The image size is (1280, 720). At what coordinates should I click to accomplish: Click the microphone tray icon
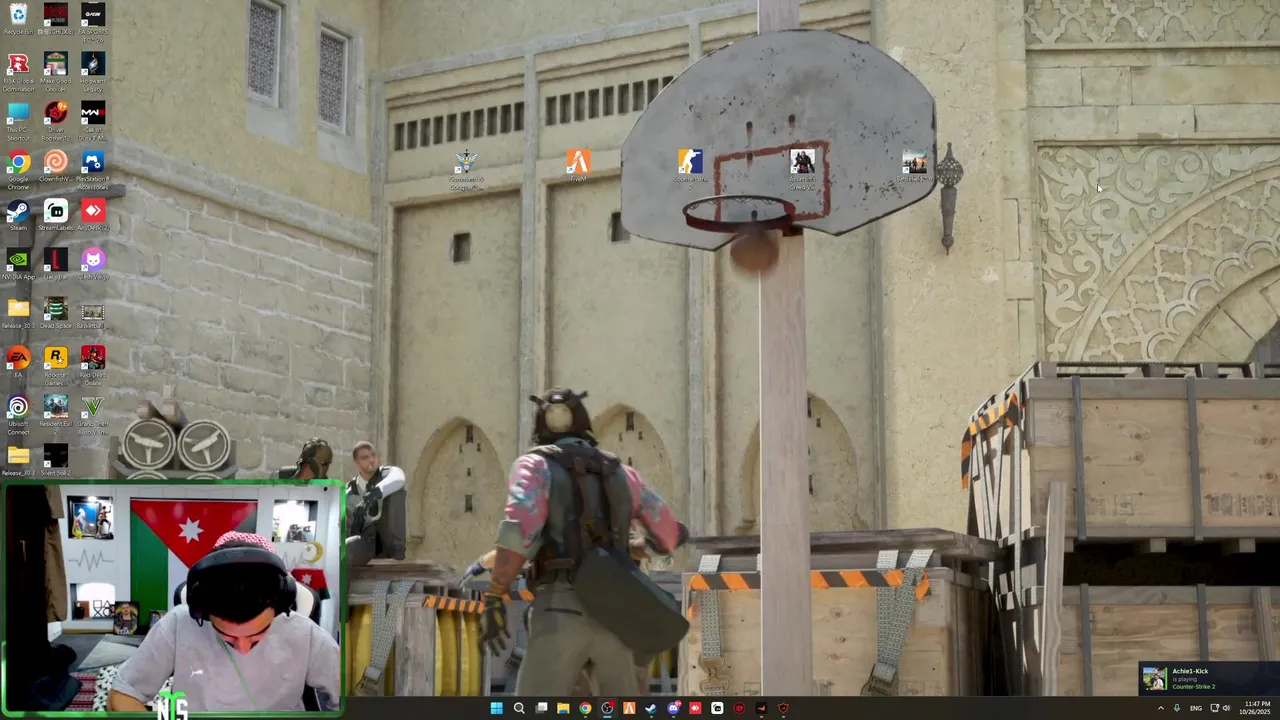pos(1177,708)
